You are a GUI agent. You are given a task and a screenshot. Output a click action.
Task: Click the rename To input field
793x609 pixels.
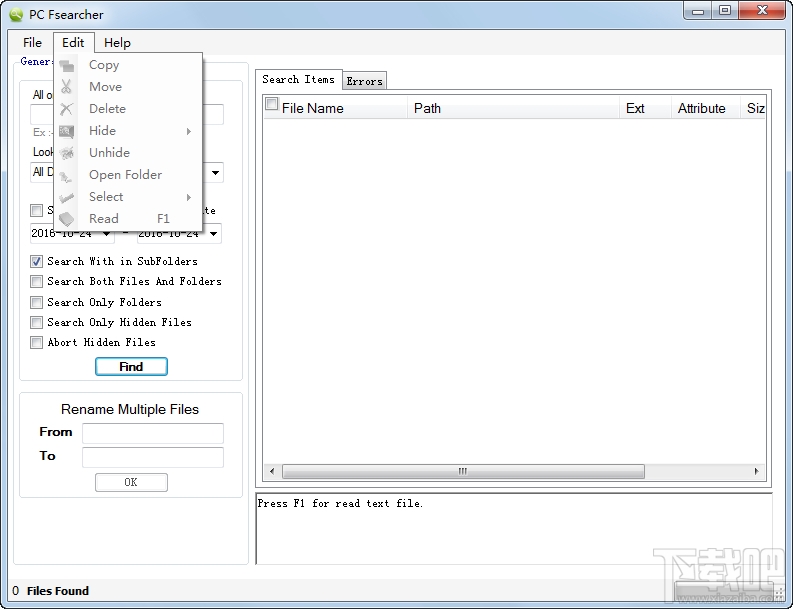153,457
